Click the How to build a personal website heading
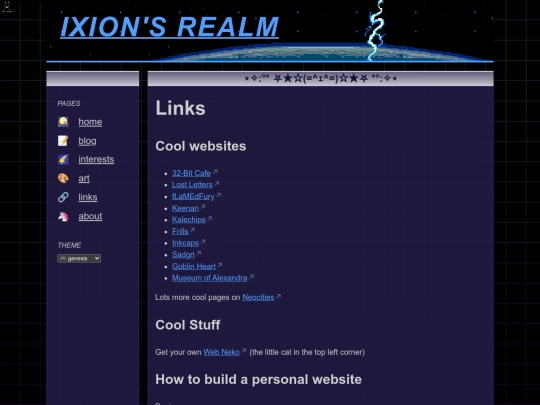540x405 pixels. (259, 379)
